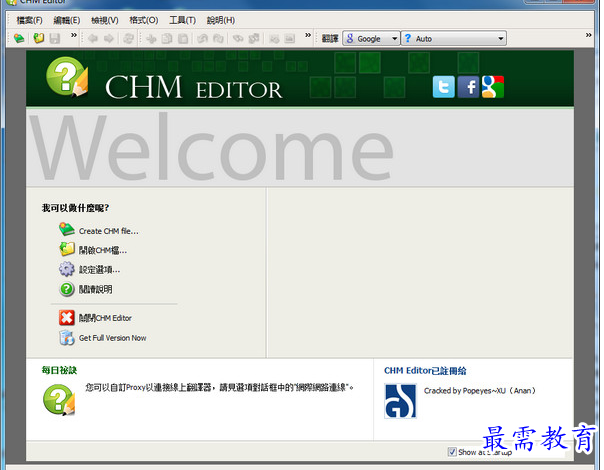604x470 pixels.
Task: Click the redo toolbar icon
Action: [218, 39]
